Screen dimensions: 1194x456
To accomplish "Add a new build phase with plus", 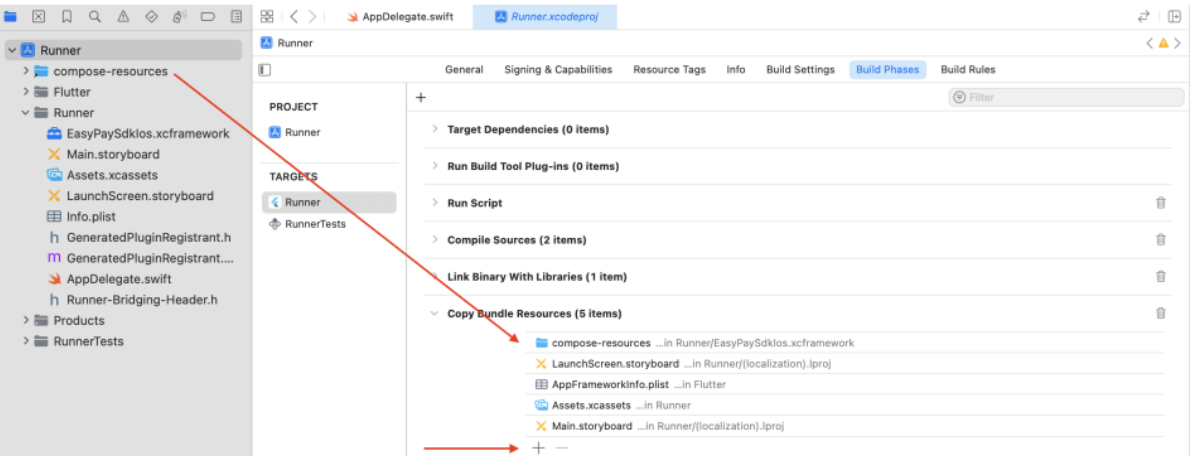I will (420, 97).
